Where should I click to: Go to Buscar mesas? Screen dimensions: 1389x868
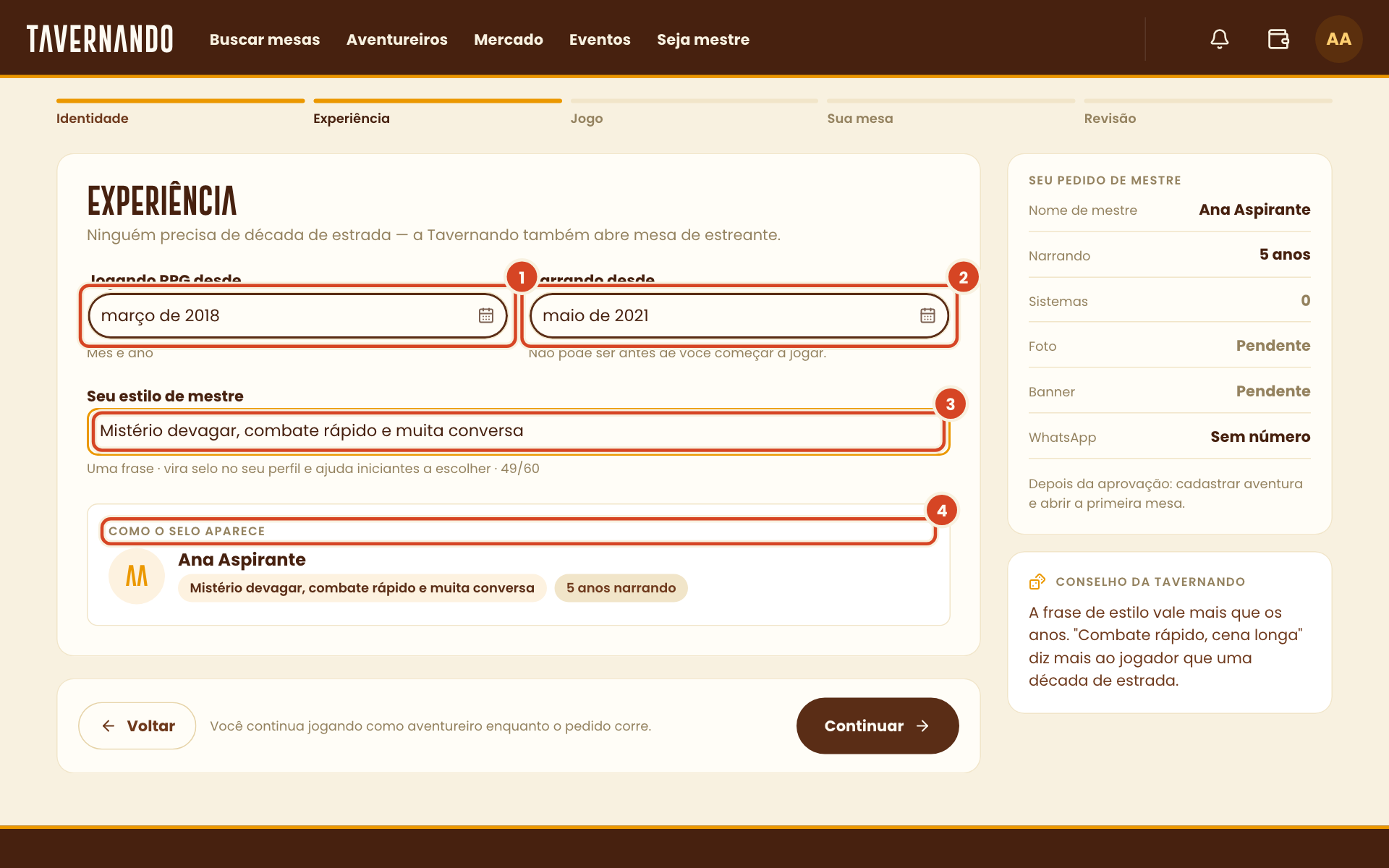tap(265, 39)
